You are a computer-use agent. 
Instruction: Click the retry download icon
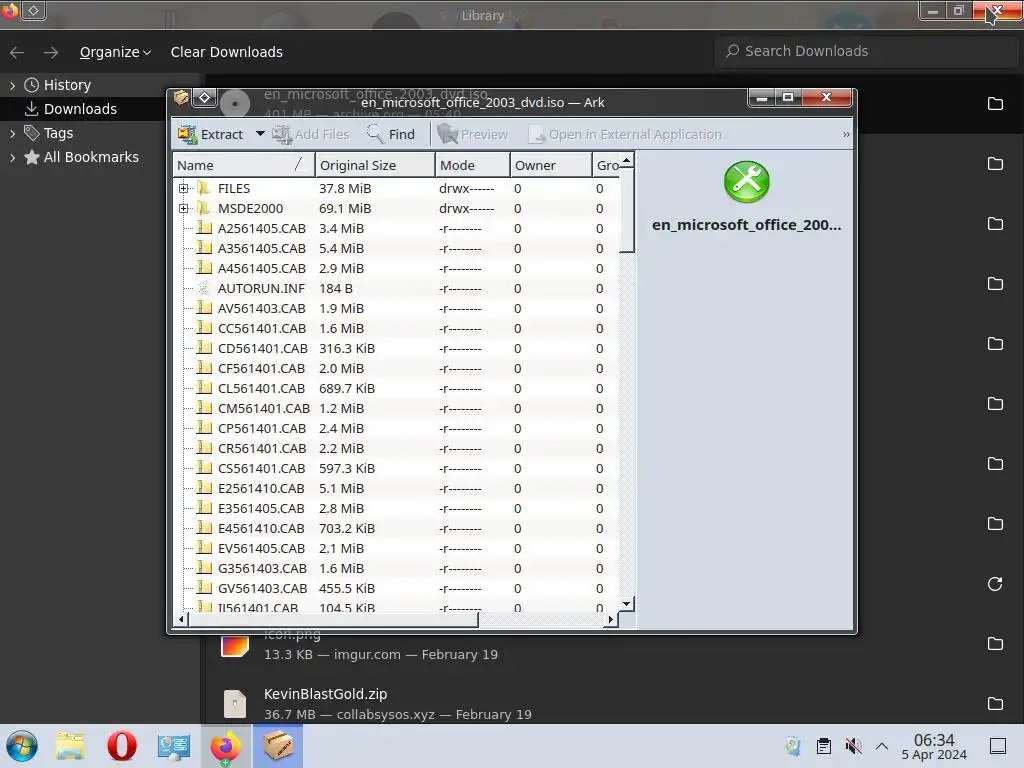pos(995,584)
